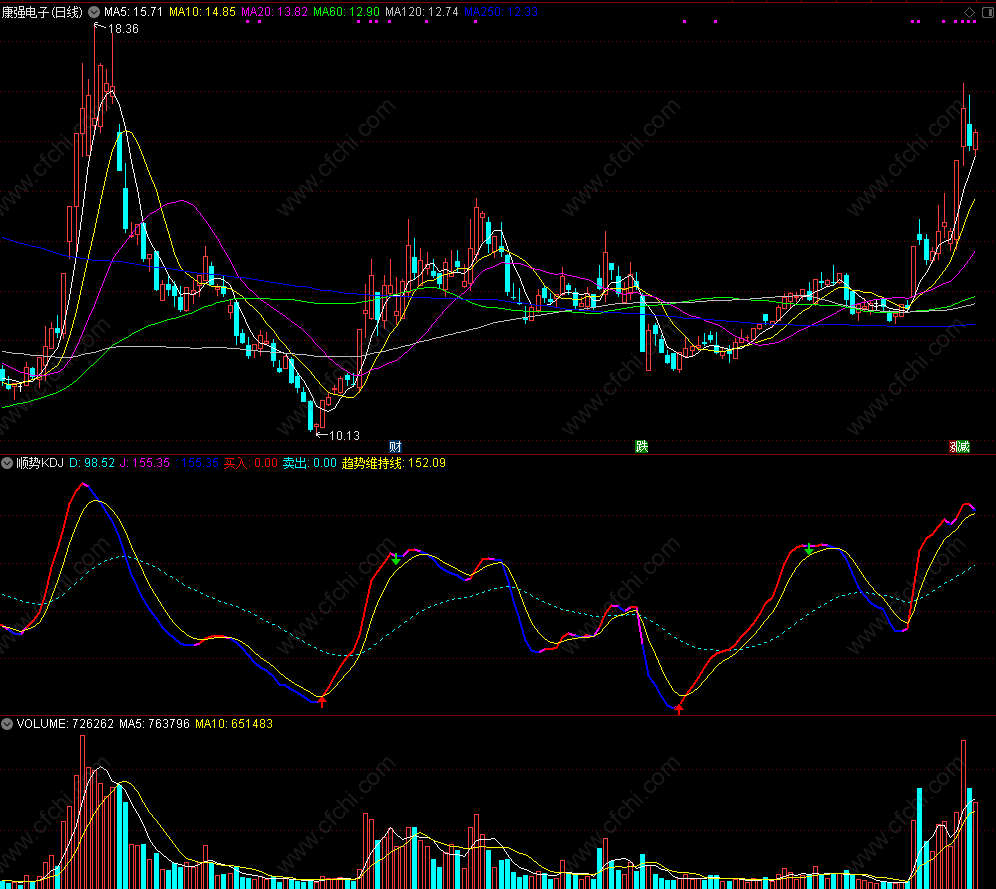The width and height of the screenshot is (996, 889).
Task: Click the 涨减 event marker
Action: click(959, 446)
